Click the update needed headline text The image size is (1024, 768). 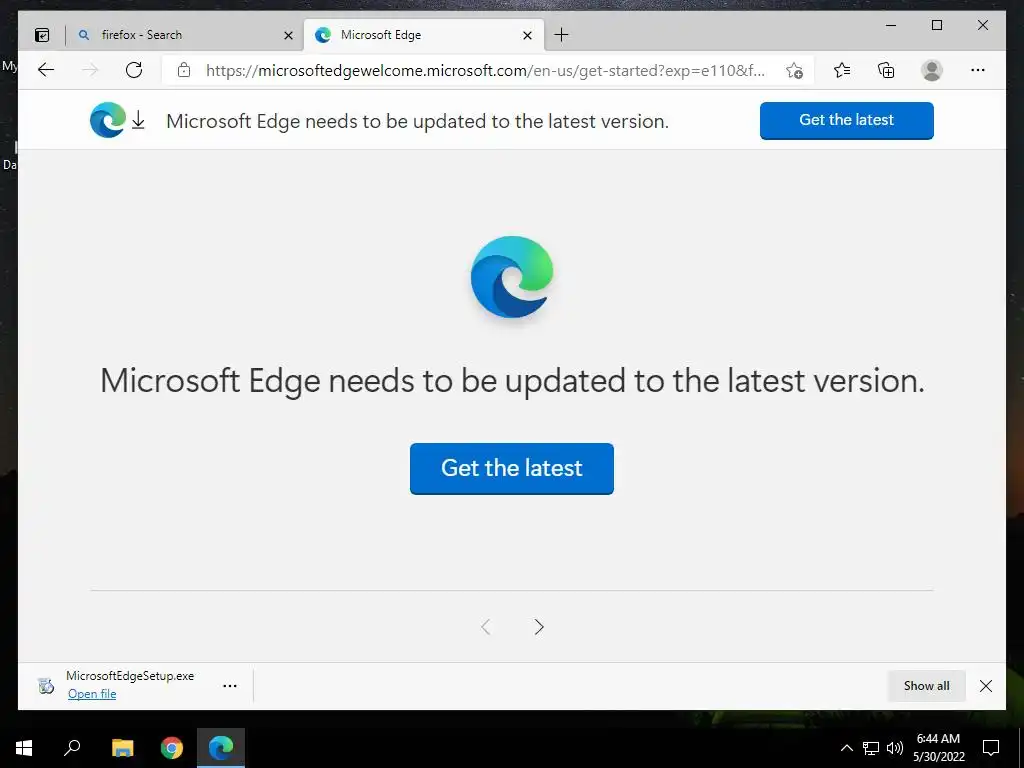click(x=512, y=381)
